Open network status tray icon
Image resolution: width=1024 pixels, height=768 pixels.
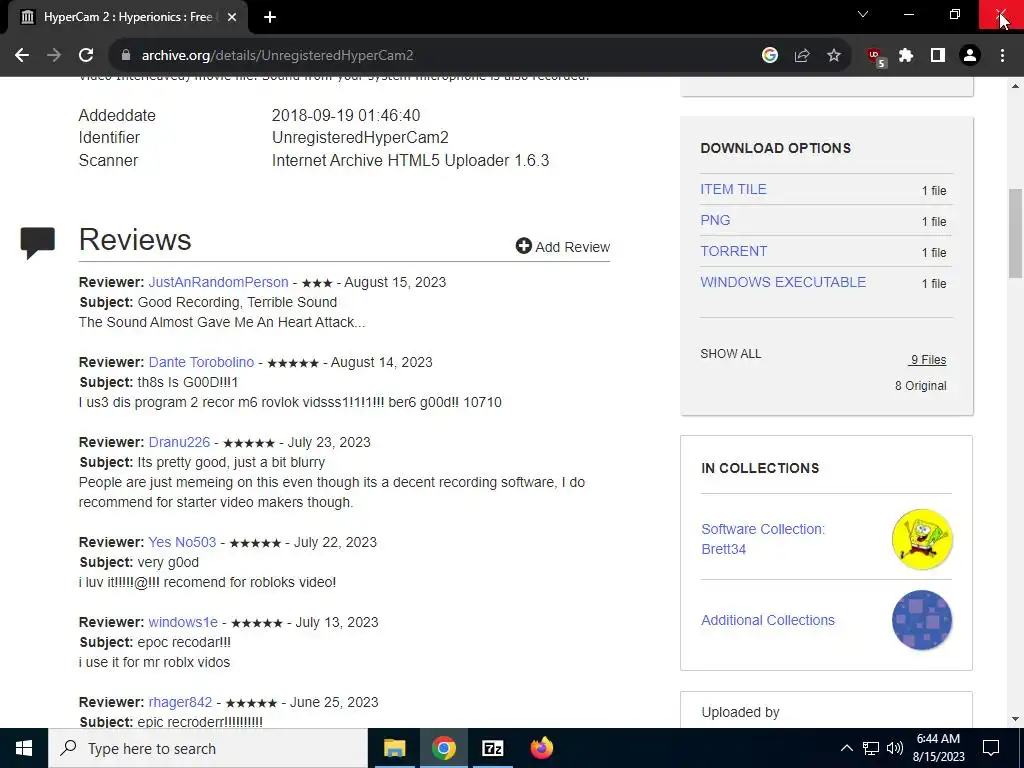871,748
